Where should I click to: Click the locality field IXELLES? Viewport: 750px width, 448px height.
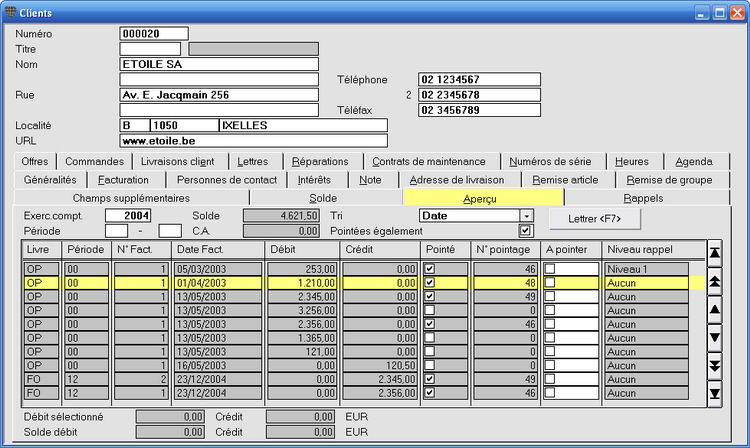point(303,125)
